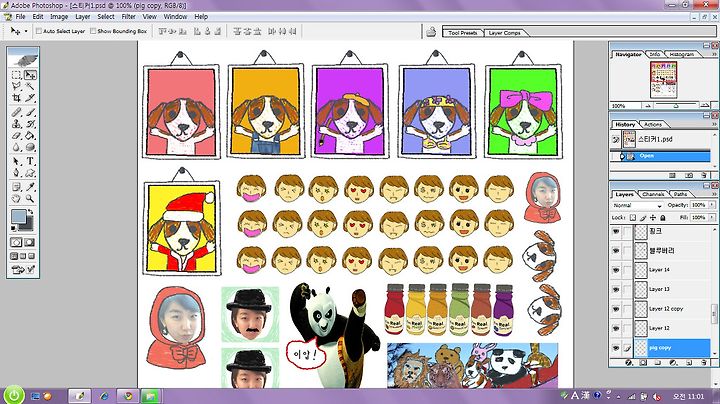Select the Polygonal Lasso tool
The image size is (720, 404).
pyautogui.click(x=17, y=86)
